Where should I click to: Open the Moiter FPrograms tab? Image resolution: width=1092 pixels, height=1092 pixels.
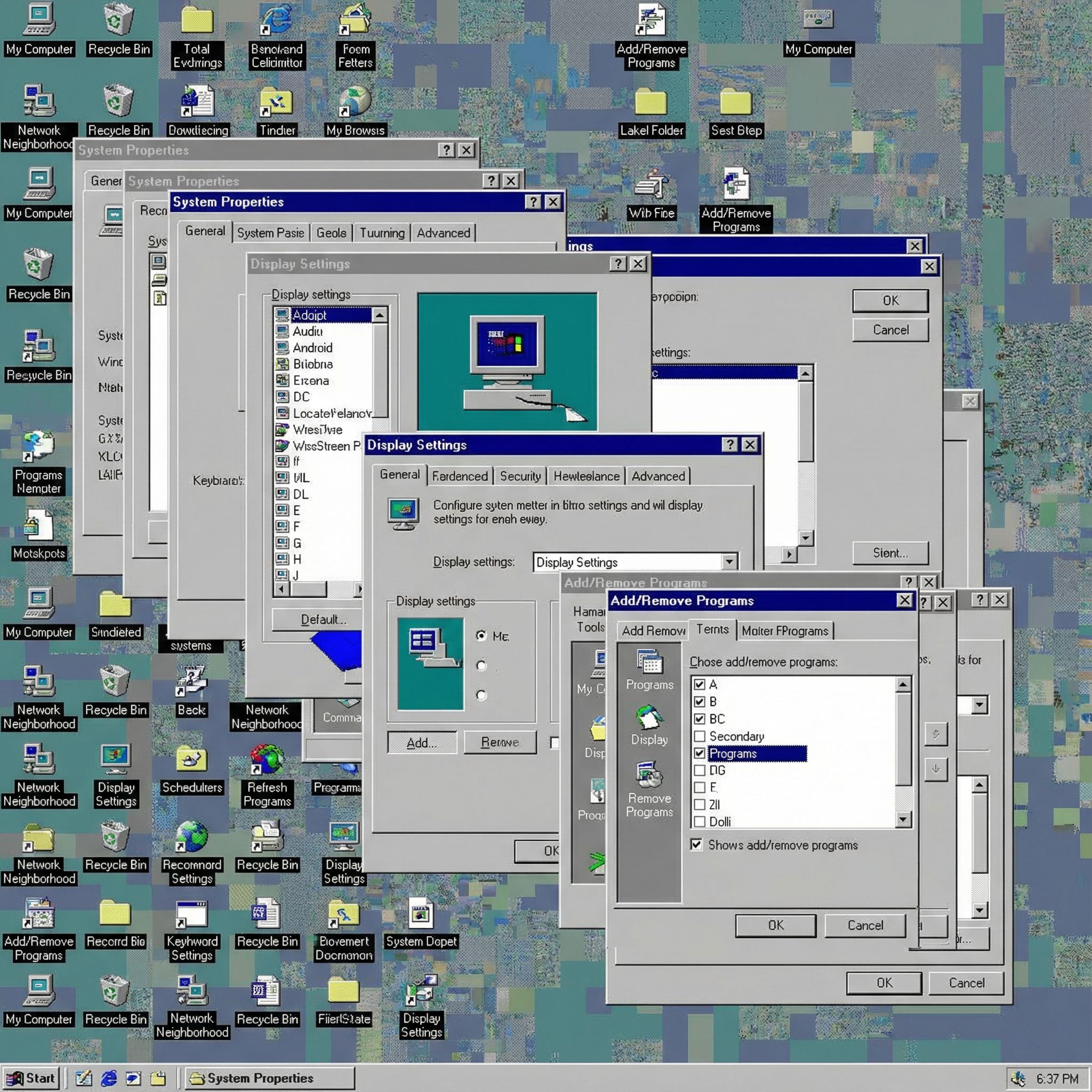(784, 631)
